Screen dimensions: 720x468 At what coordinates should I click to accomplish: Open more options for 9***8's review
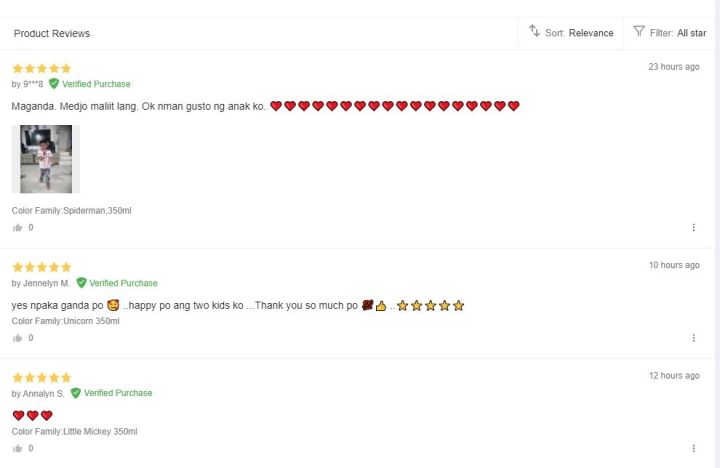click(693, 228)
